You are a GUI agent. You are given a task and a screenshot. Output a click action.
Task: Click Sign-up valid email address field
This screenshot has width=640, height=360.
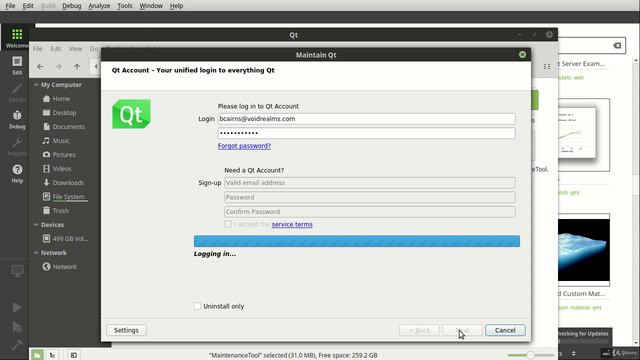coord(370,183)
